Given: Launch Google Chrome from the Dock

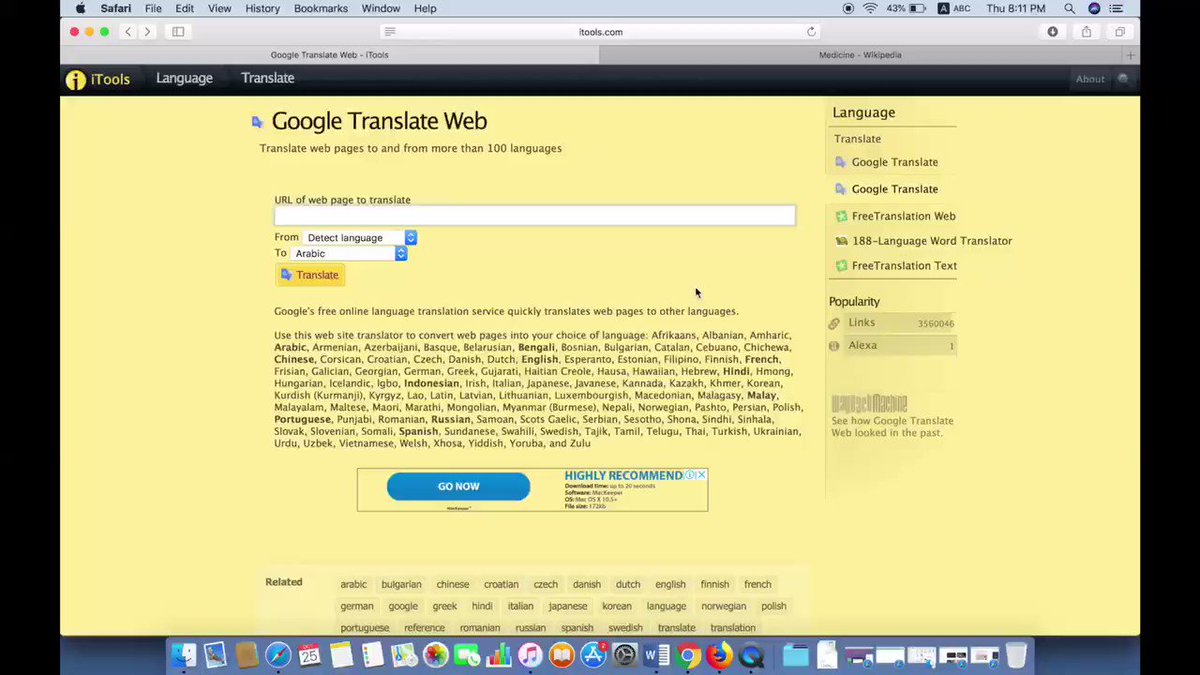Looking at the screenshot, I should click(688, 655).
